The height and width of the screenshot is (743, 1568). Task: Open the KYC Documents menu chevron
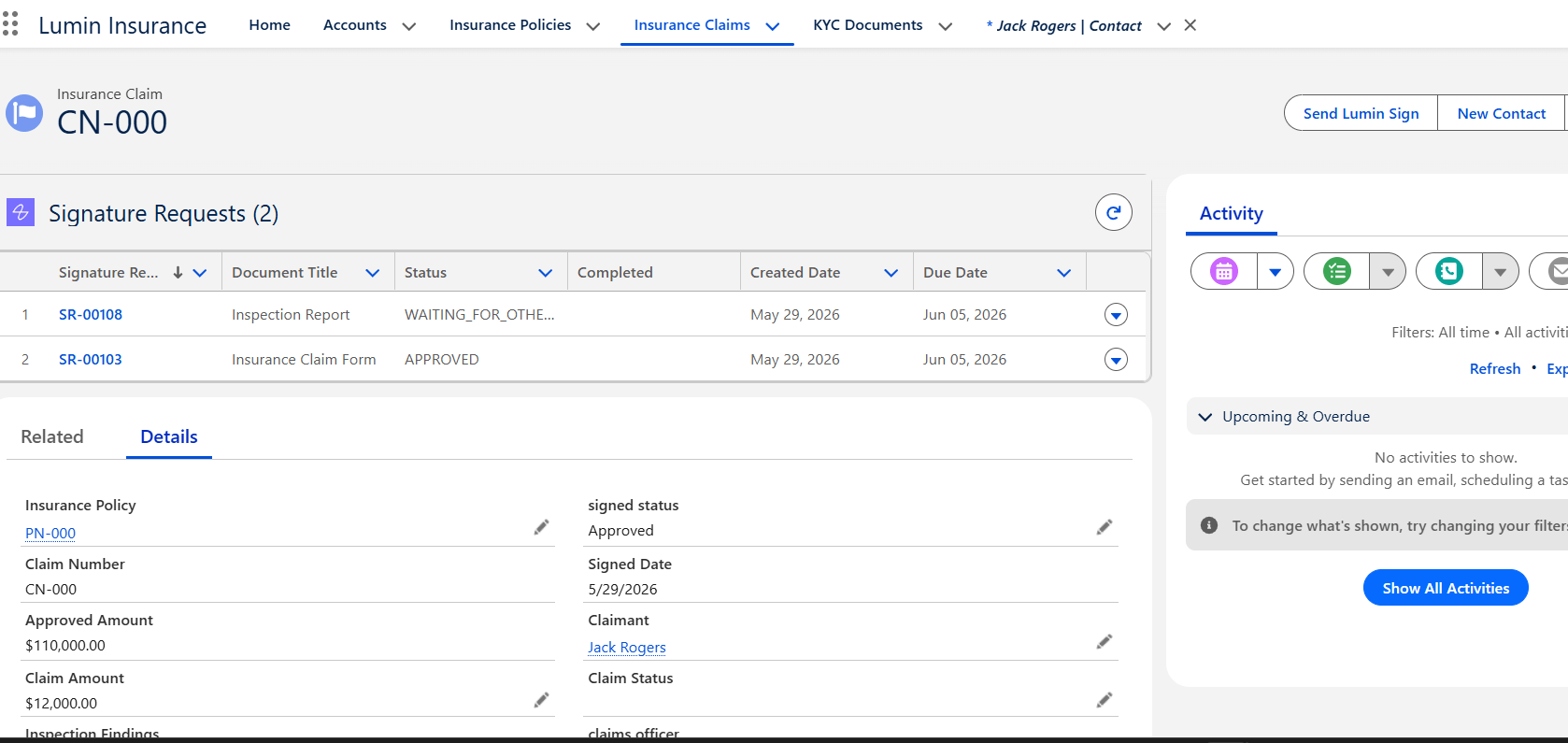[946, 26]
